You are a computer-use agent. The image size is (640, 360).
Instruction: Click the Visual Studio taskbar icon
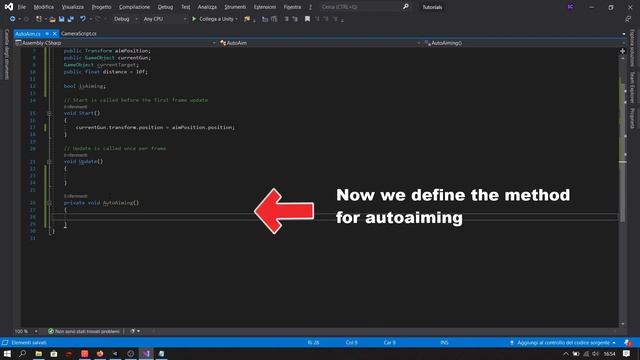click(x=146, y=353)
